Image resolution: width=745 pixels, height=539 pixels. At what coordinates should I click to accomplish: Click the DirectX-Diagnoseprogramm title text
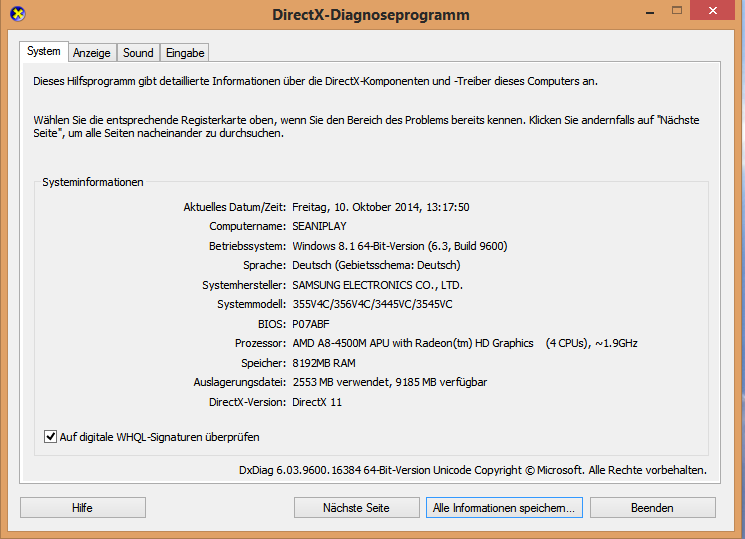[371, 15]
